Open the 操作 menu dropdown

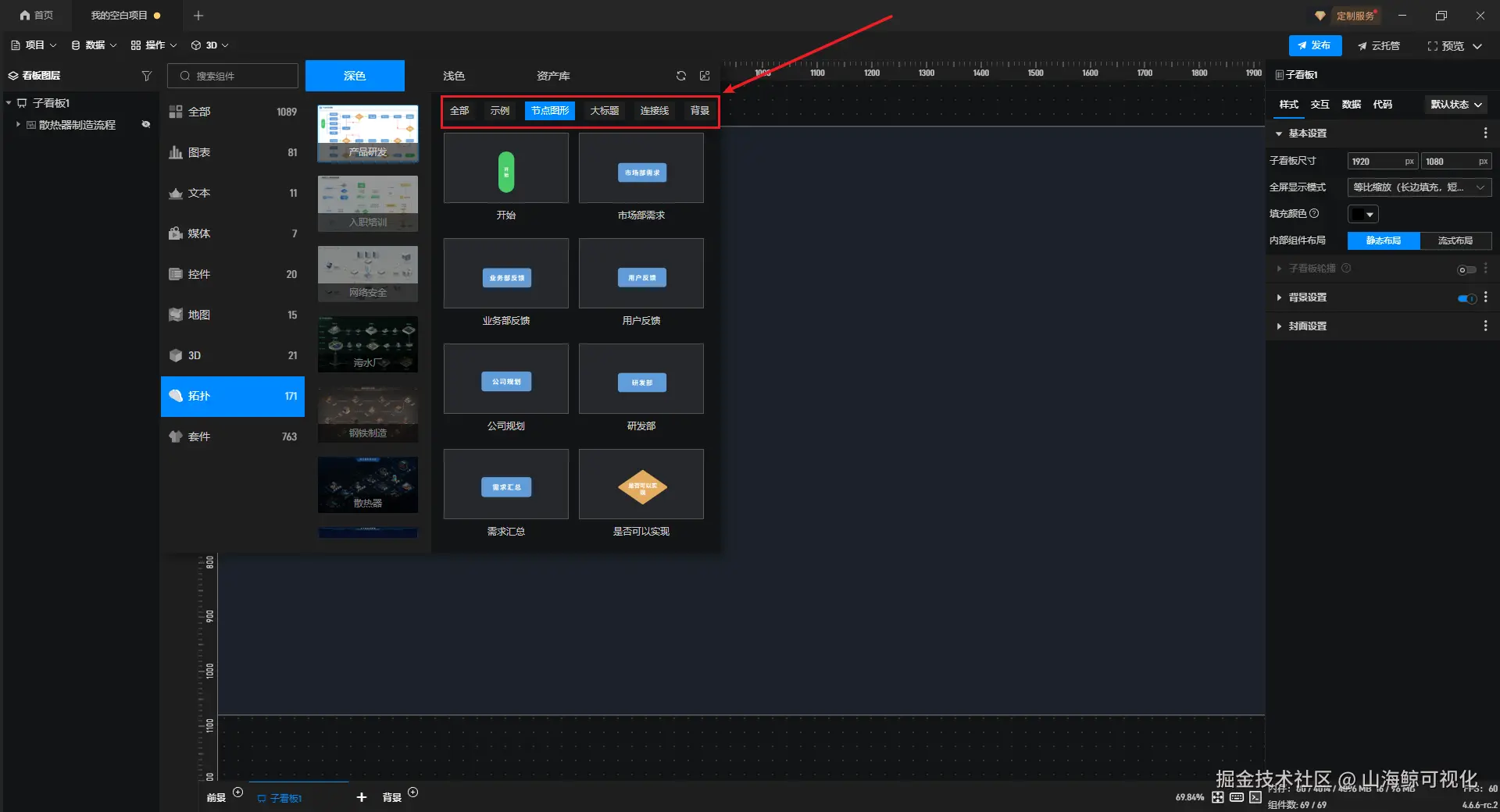point(154,45)
